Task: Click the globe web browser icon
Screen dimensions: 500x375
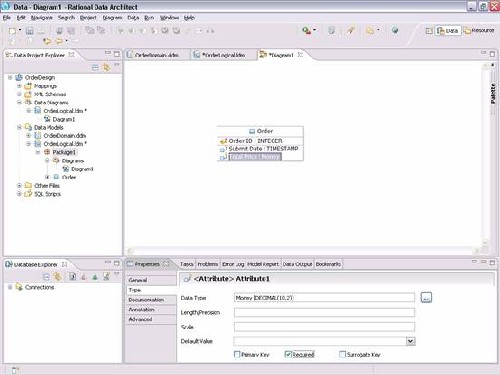Action: (x=395, y=31)
